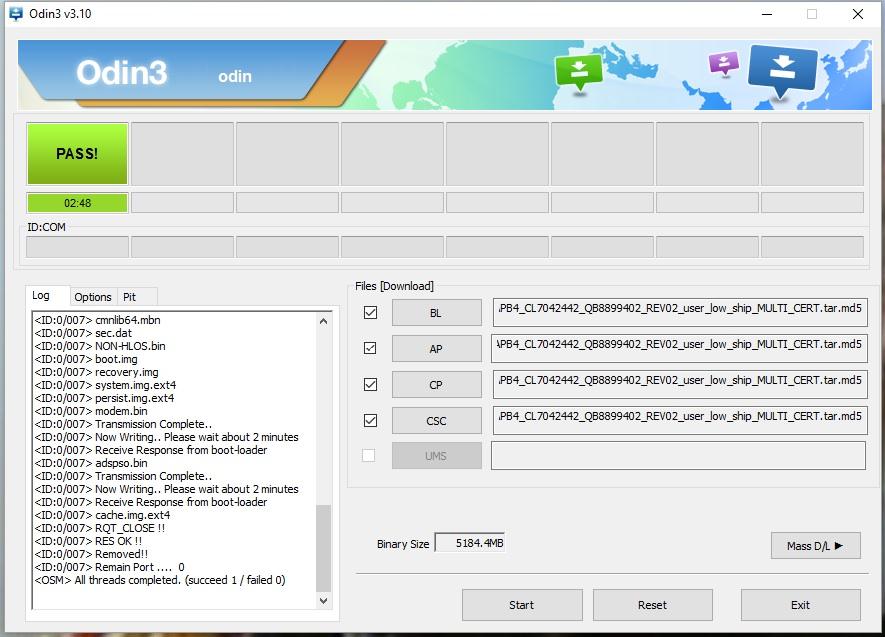This screenshot has height=637, width=885.
Task: Open the Pit tab
Action: [x=129, y=297]
